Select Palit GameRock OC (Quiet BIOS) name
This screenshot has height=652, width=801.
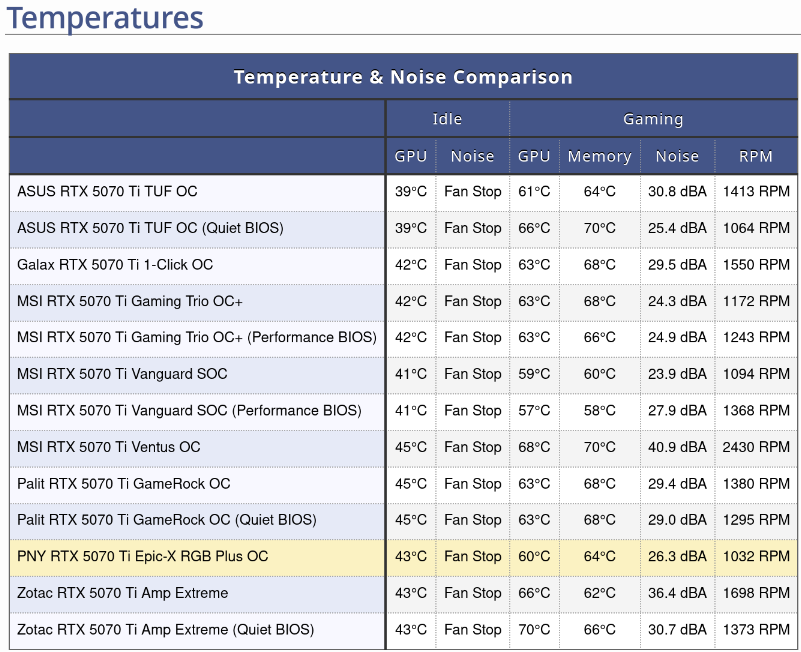[167, 520]
